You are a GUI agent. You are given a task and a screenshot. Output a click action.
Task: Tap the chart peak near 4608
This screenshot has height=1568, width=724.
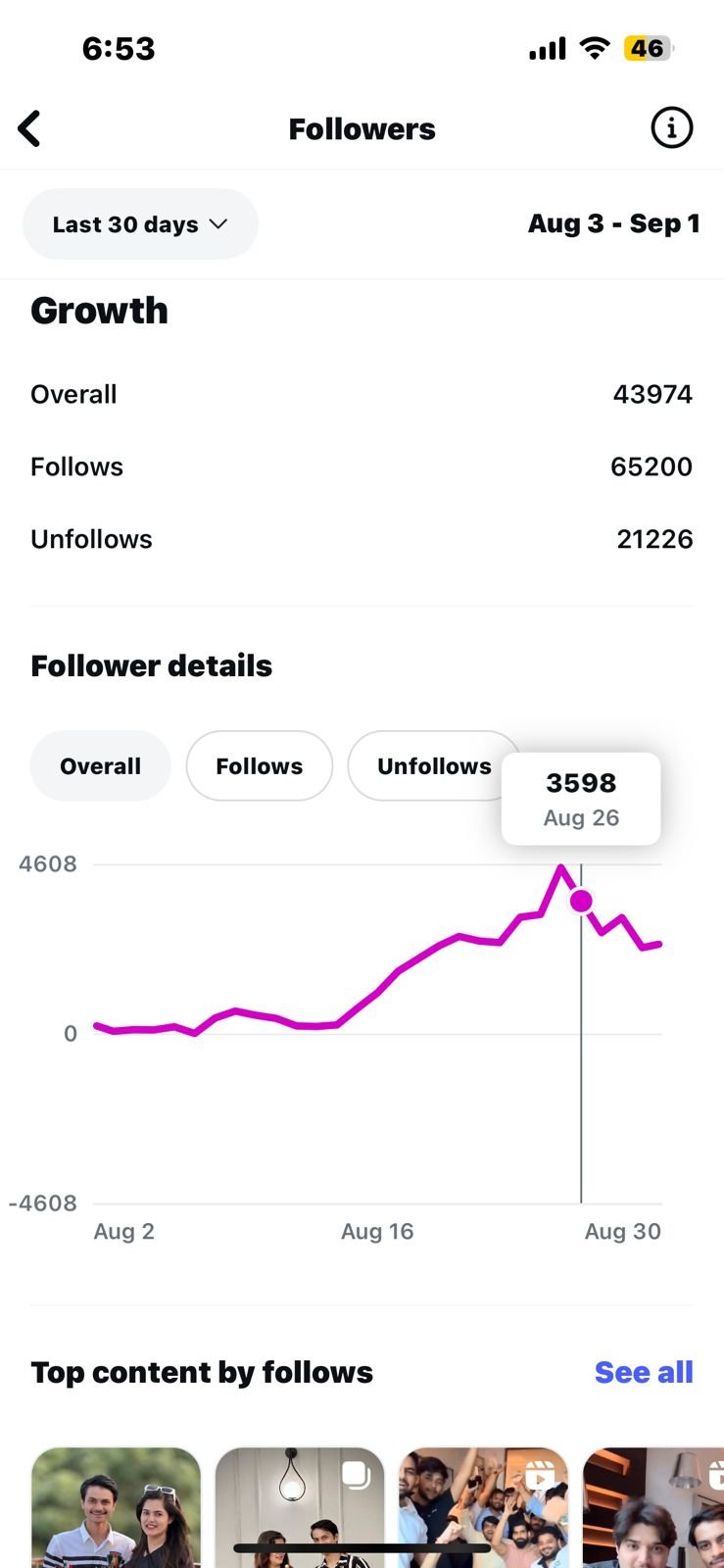point(560,866)
